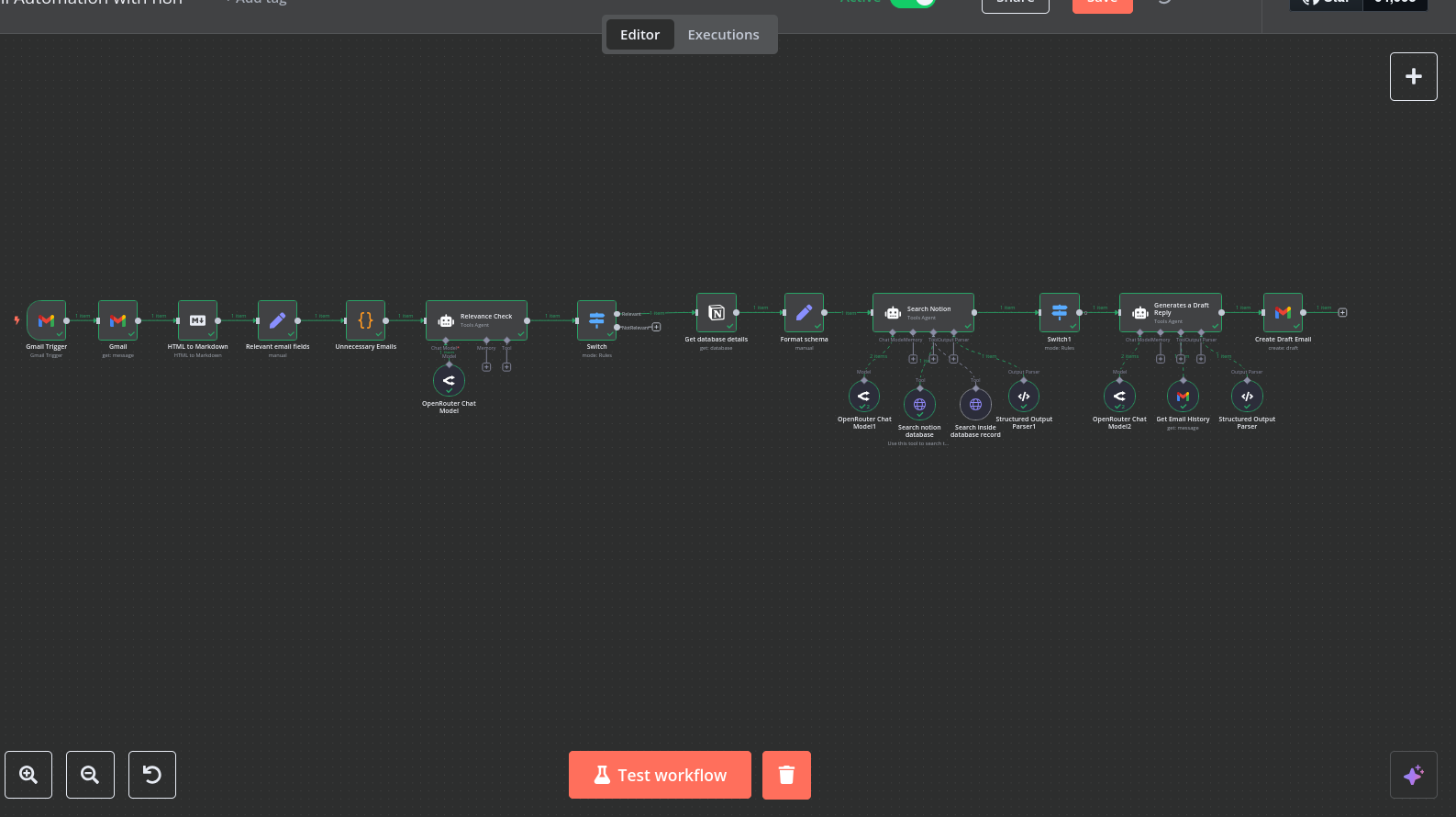1456x817 pixels.
Task: Click the Relevance Check output connector dot
Action: tap(527, 320)
